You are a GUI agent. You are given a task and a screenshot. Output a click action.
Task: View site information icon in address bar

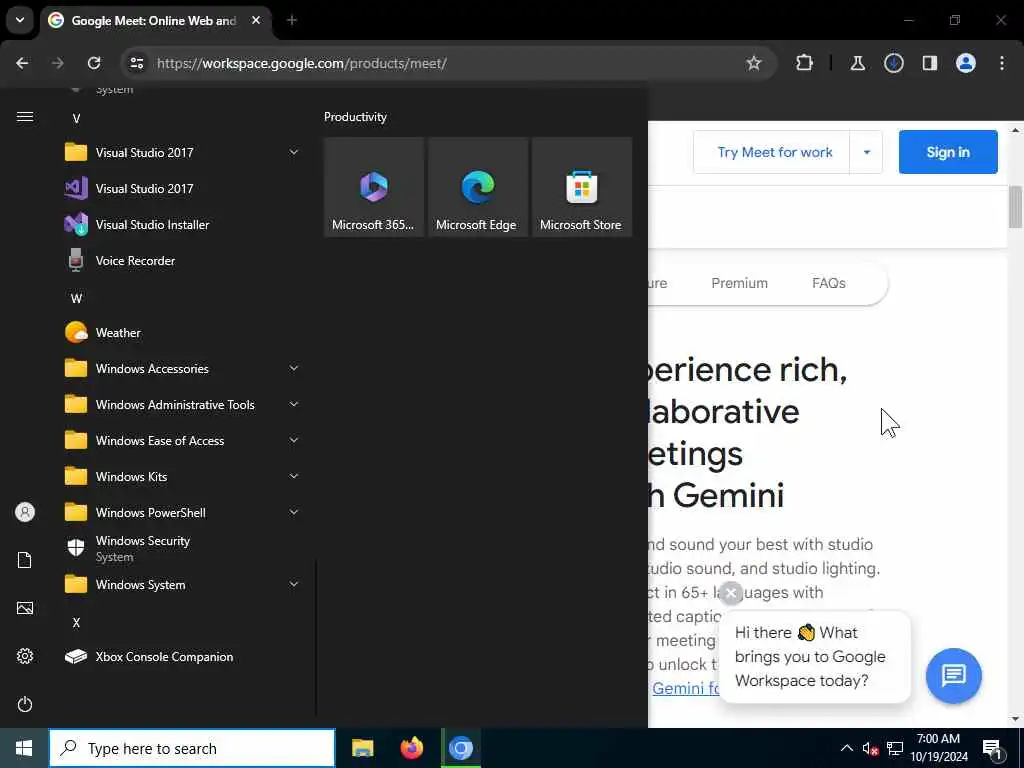point(137,63)
